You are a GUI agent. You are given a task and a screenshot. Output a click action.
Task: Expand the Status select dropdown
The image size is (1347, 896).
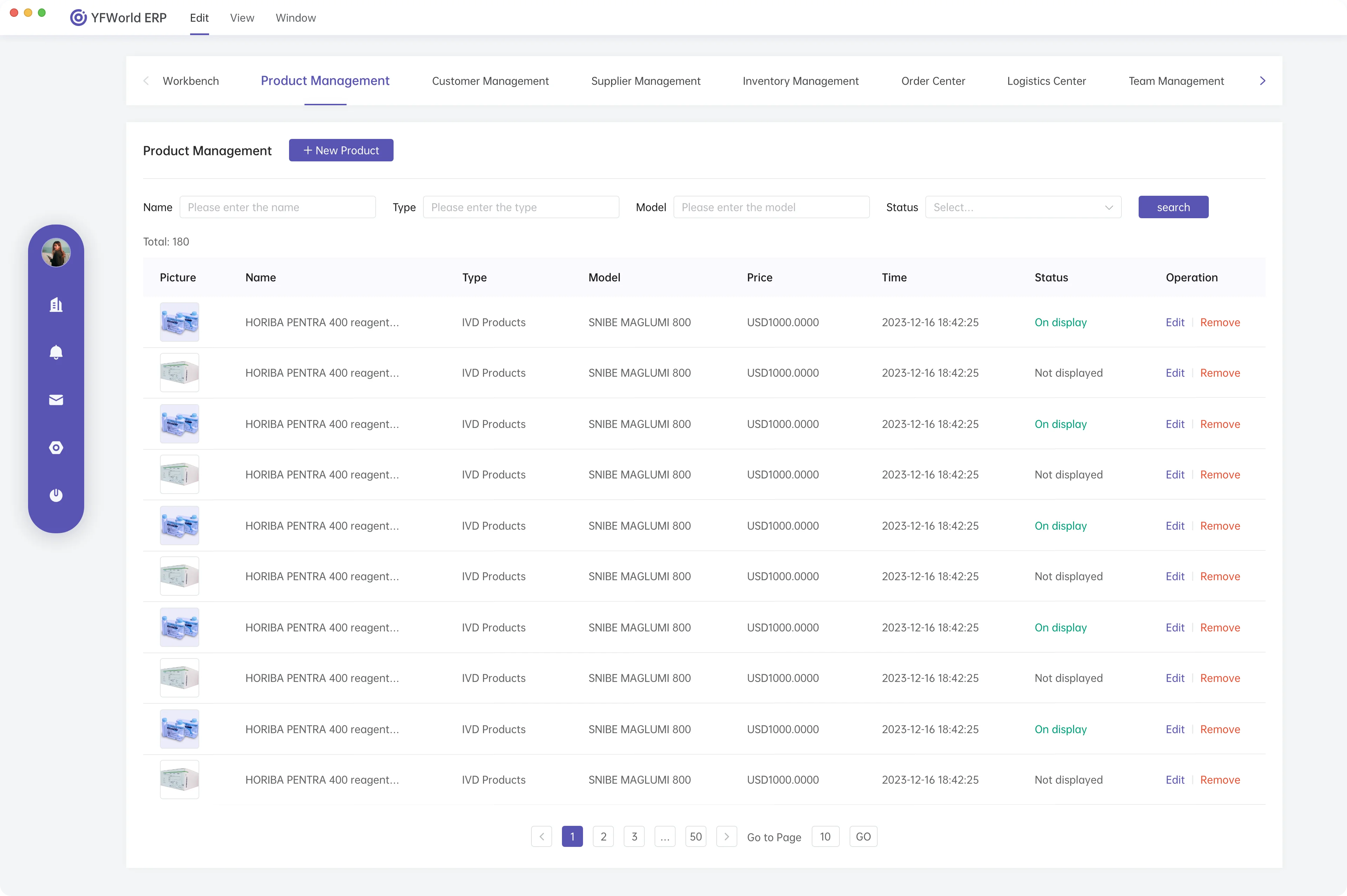[1023, 207]
